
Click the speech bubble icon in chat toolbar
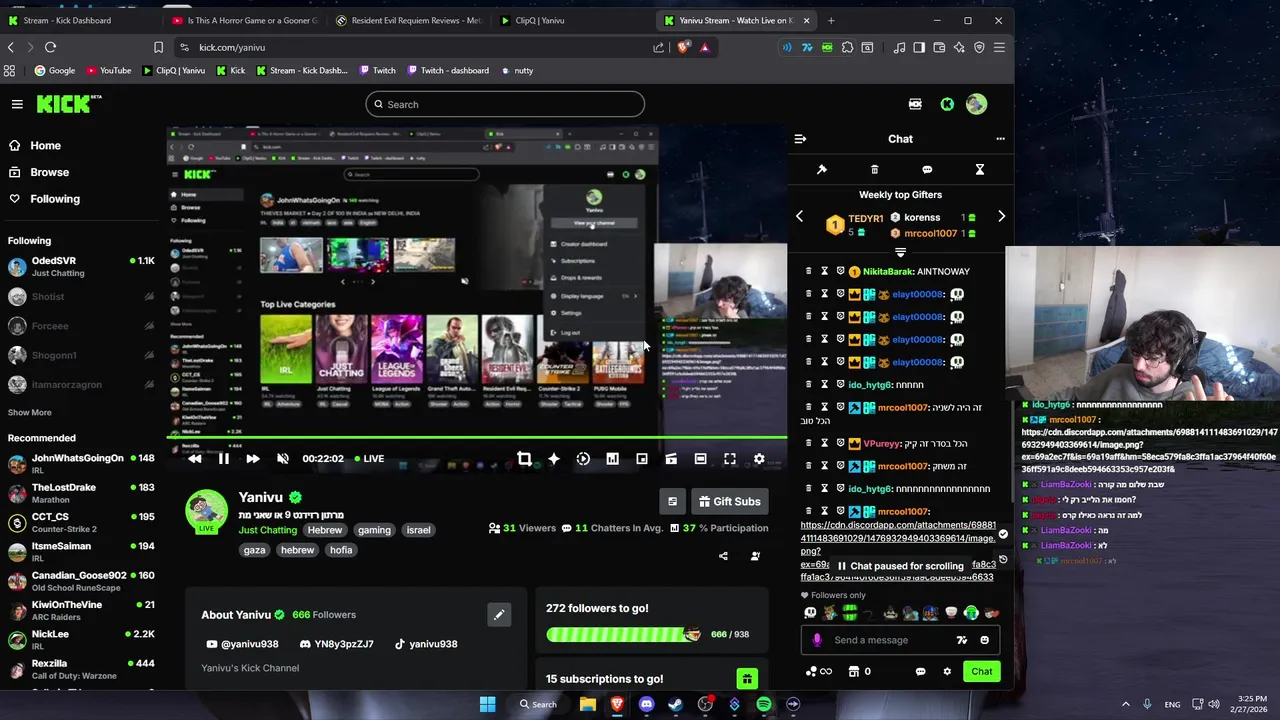(927, 170)
